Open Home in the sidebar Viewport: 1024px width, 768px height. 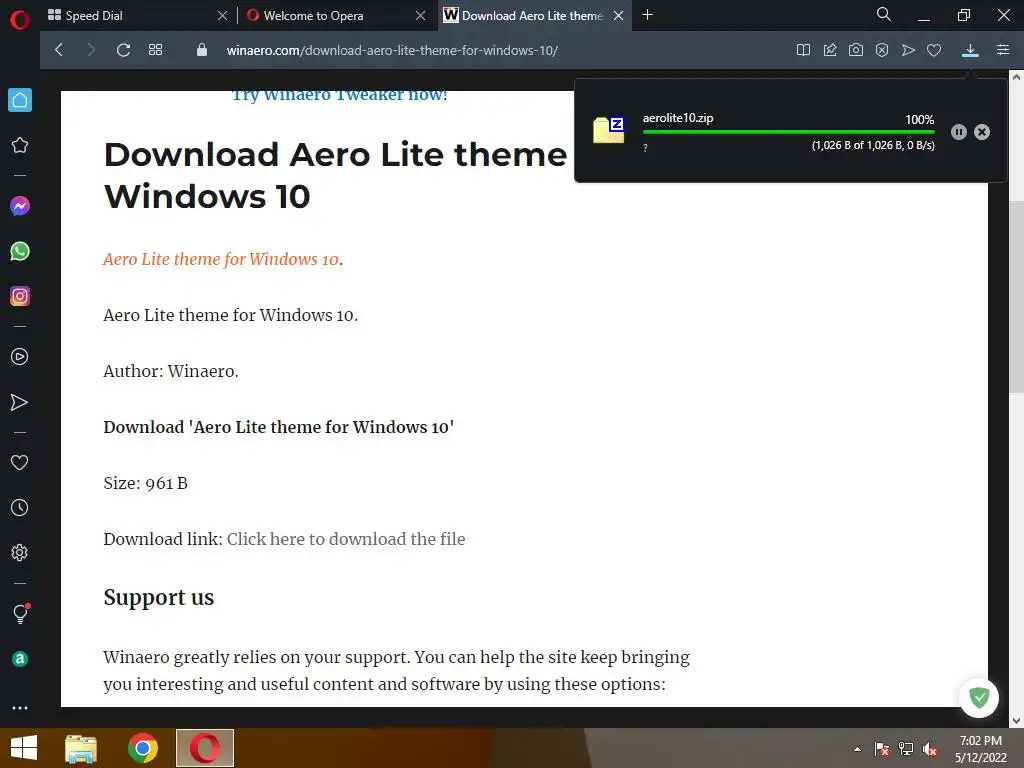[20, 100]
